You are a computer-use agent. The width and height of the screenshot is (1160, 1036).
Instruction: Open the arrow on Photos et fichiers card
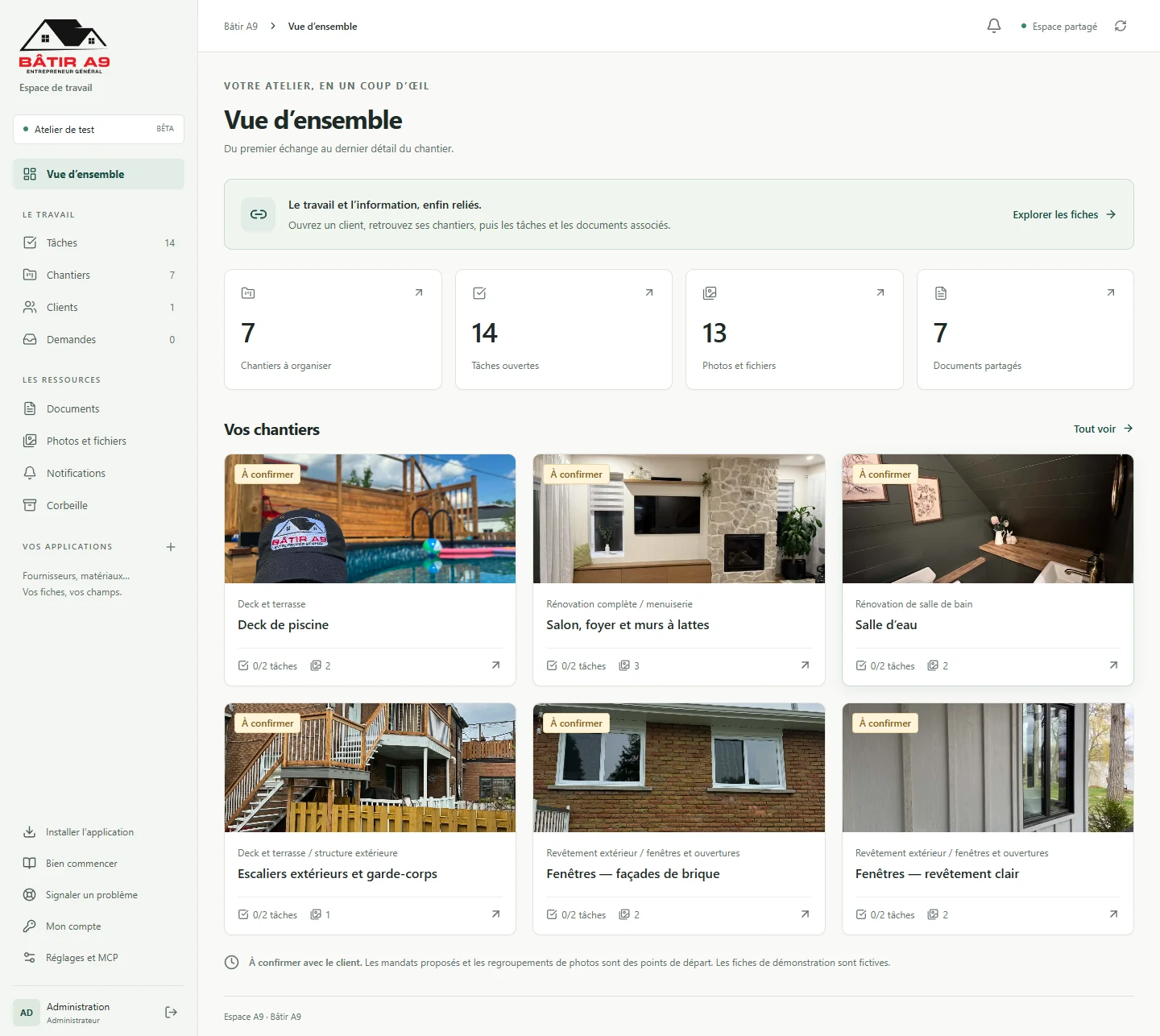pos(880,292)
